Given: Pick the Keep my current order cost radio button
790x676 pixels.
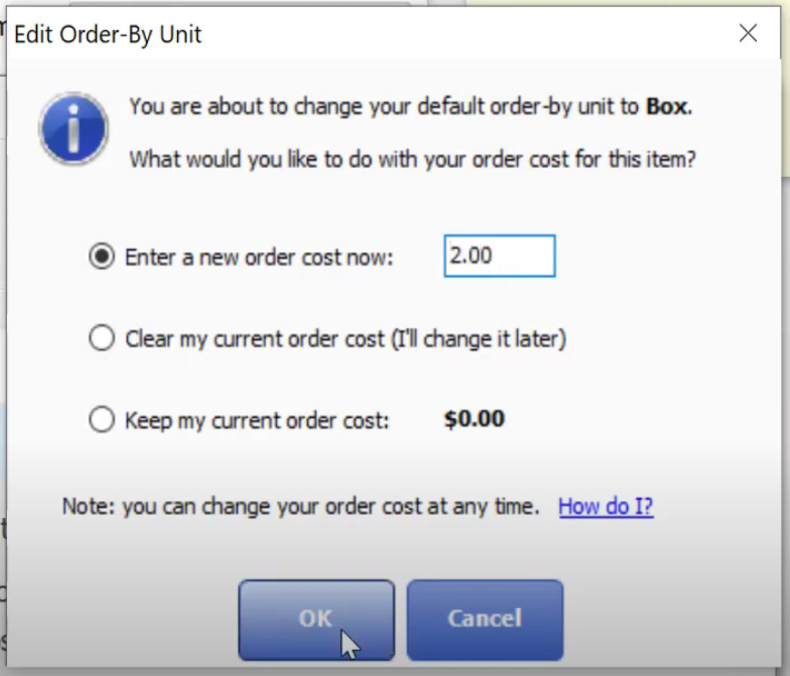Looking at the screenshot, I should point(102,420).
